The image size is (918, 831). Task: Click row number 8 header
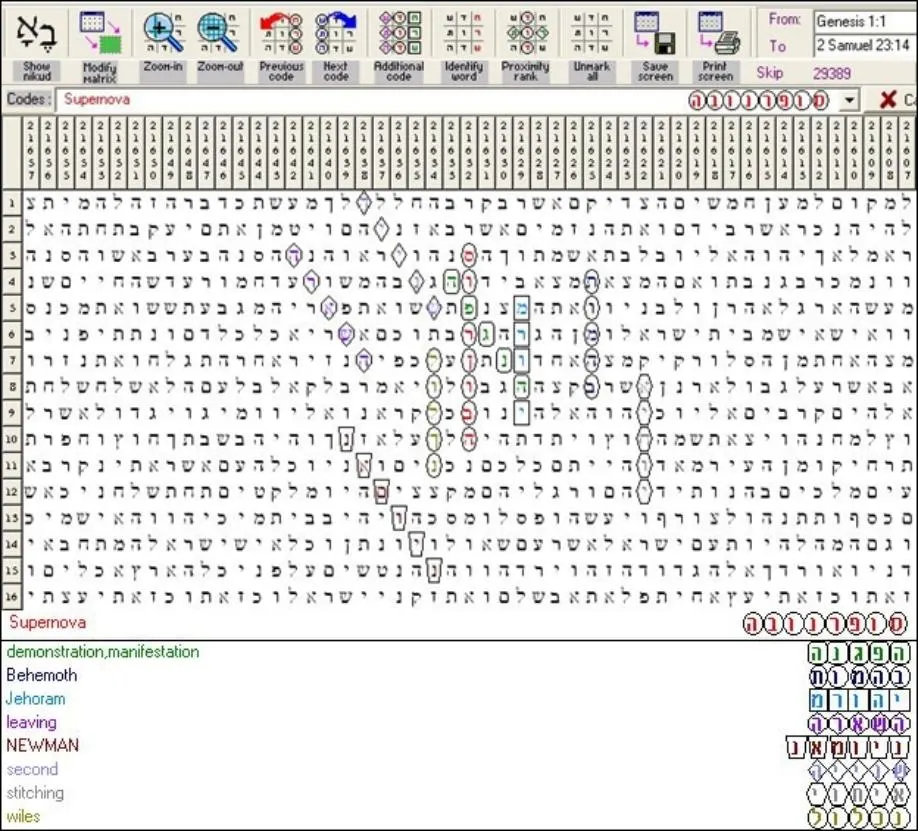[11, 387]
